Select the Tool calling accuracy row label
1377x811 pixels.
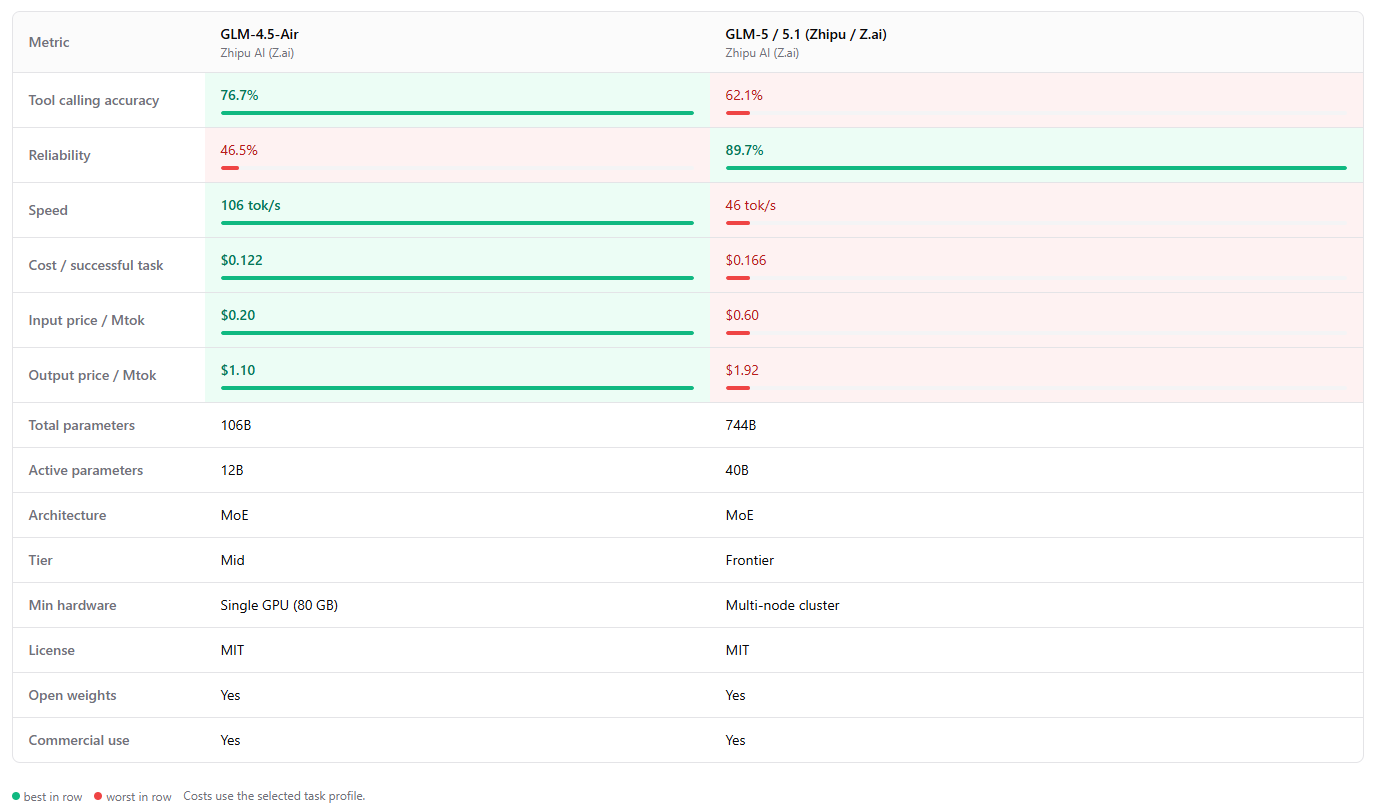(94, 100)
